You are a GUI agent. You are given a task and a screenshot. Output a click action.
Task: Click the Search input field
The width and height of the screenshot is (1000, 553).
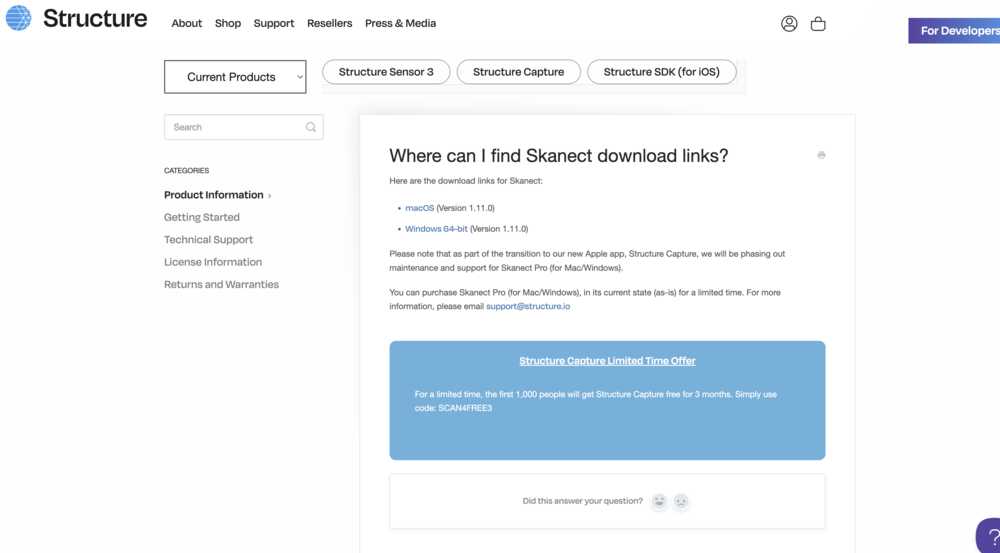click(x=235, y=127)
